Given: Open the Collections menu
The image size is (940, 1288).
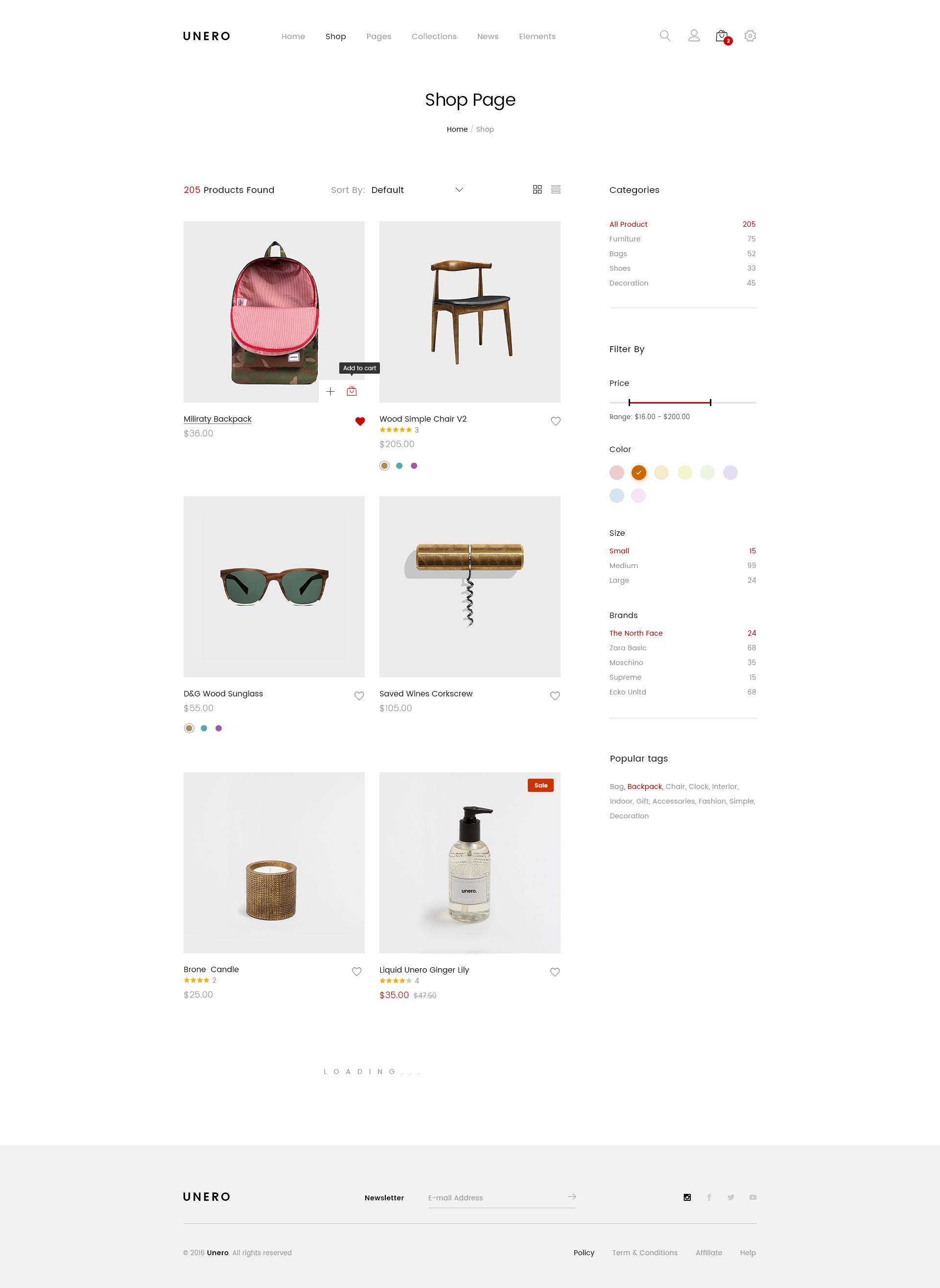Looking at the screenshot, I should [x=434, y=36].
